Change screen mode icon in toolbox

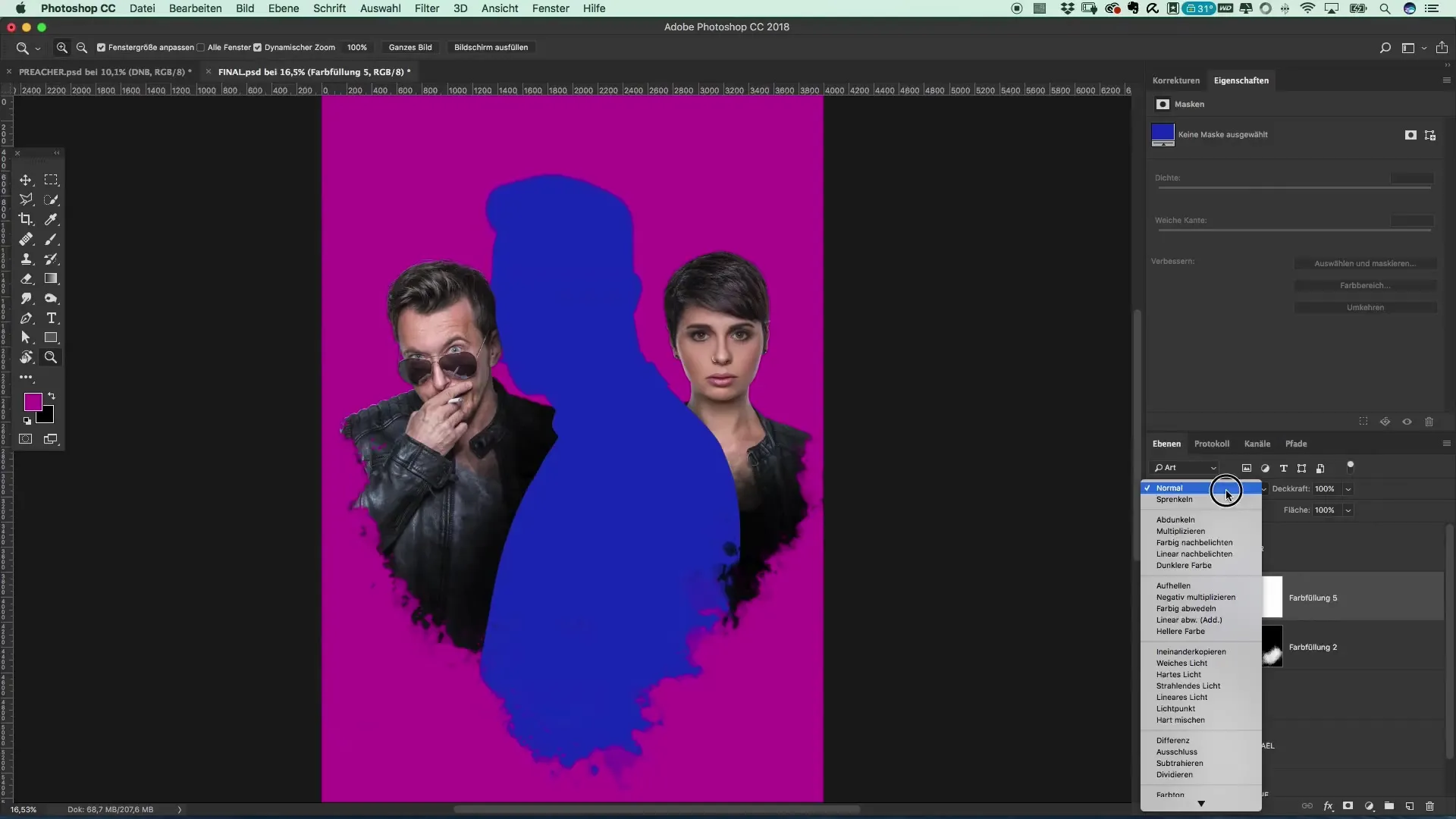point(51,439)
